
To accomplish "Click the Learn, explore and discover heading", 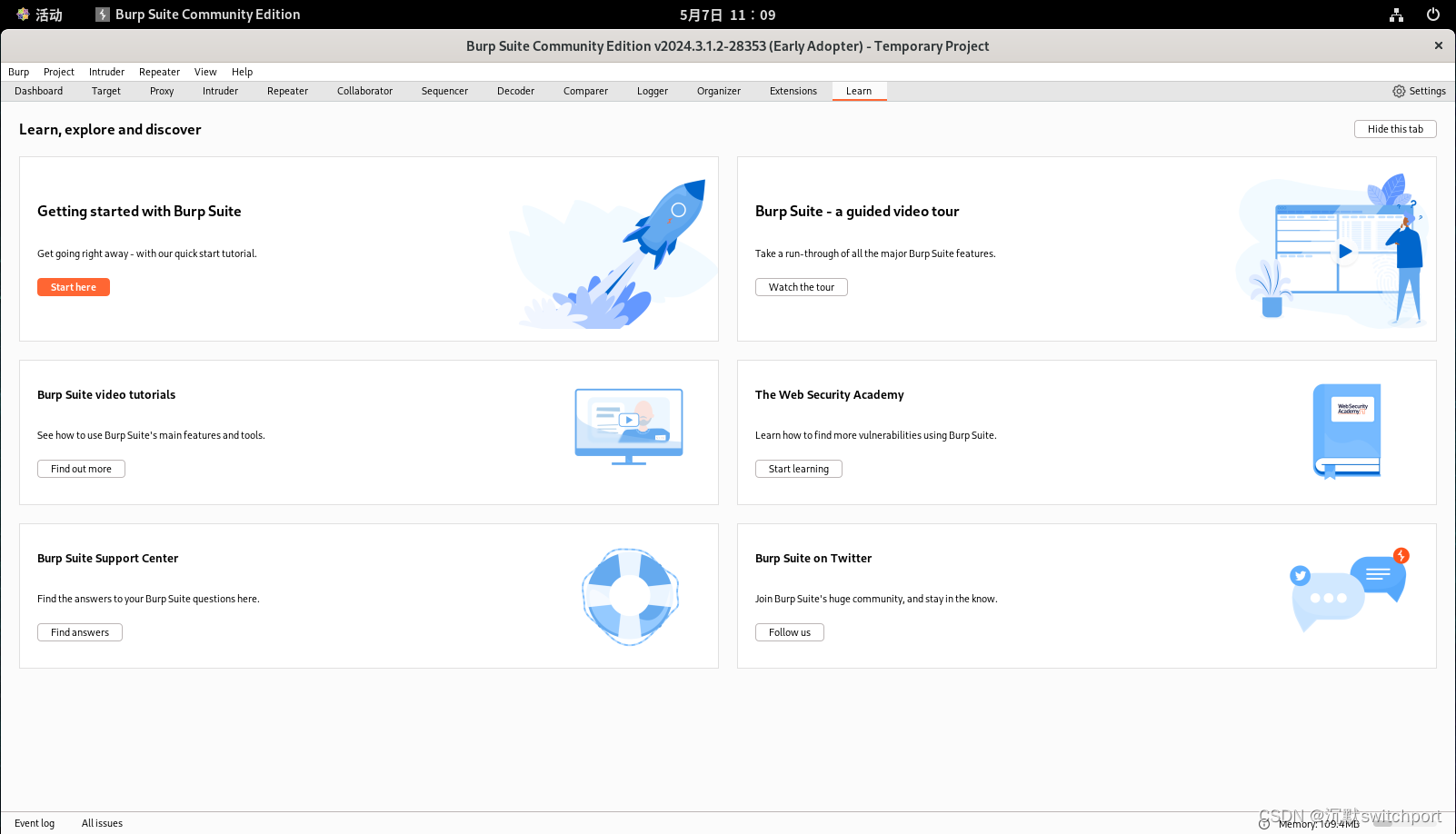I will coord(110,129).
